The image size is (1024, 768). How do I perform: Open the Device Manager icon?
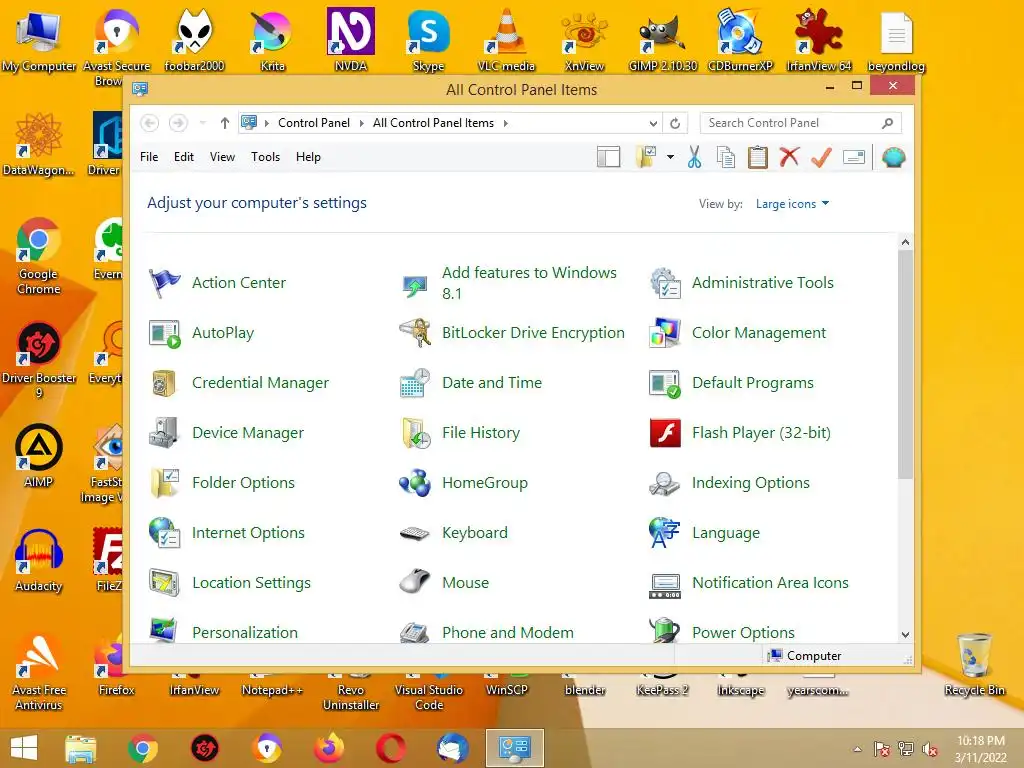(164, 433)
